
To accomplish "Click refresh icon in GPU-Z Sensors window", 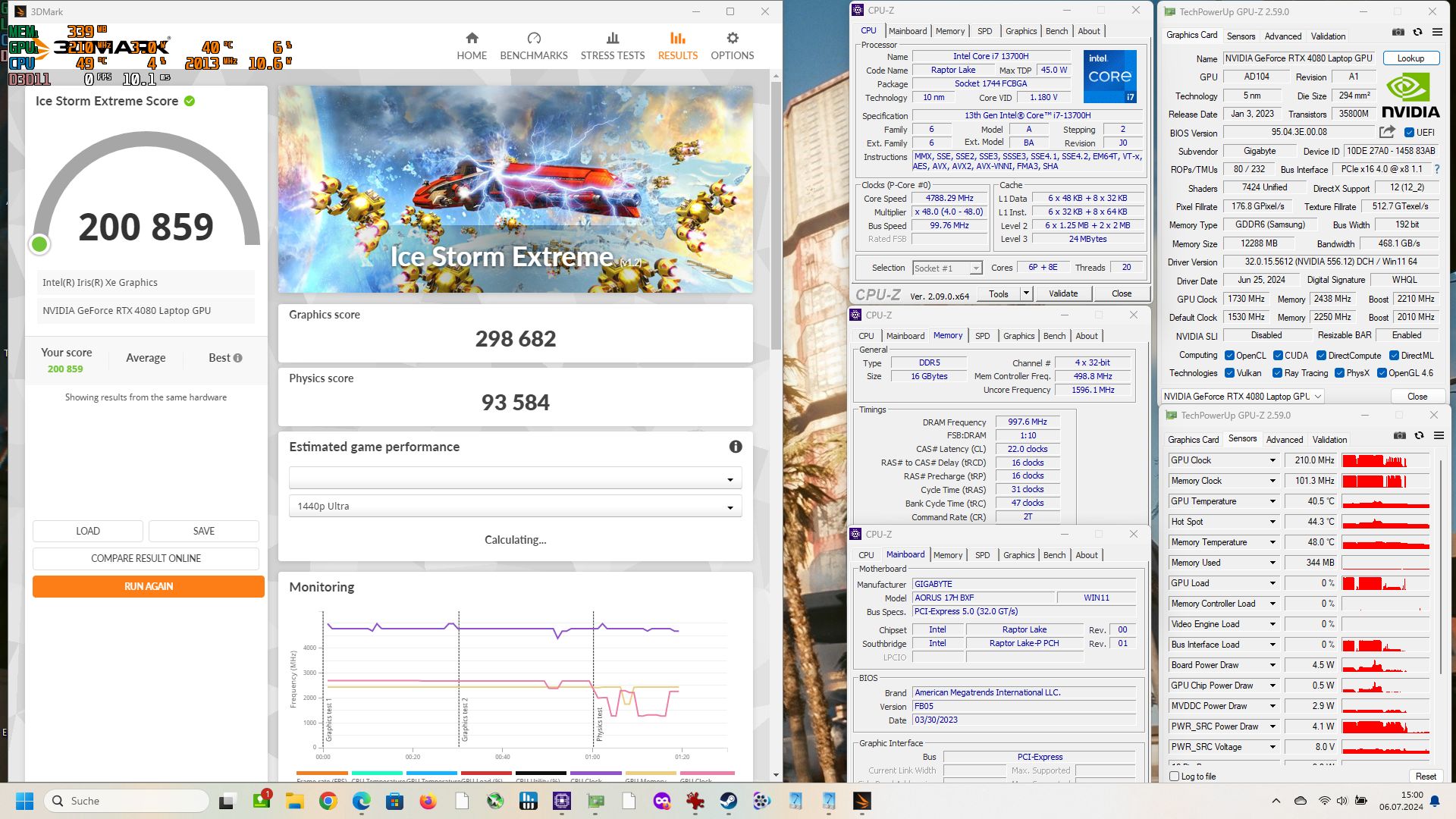I will [x=1419, y=435].
